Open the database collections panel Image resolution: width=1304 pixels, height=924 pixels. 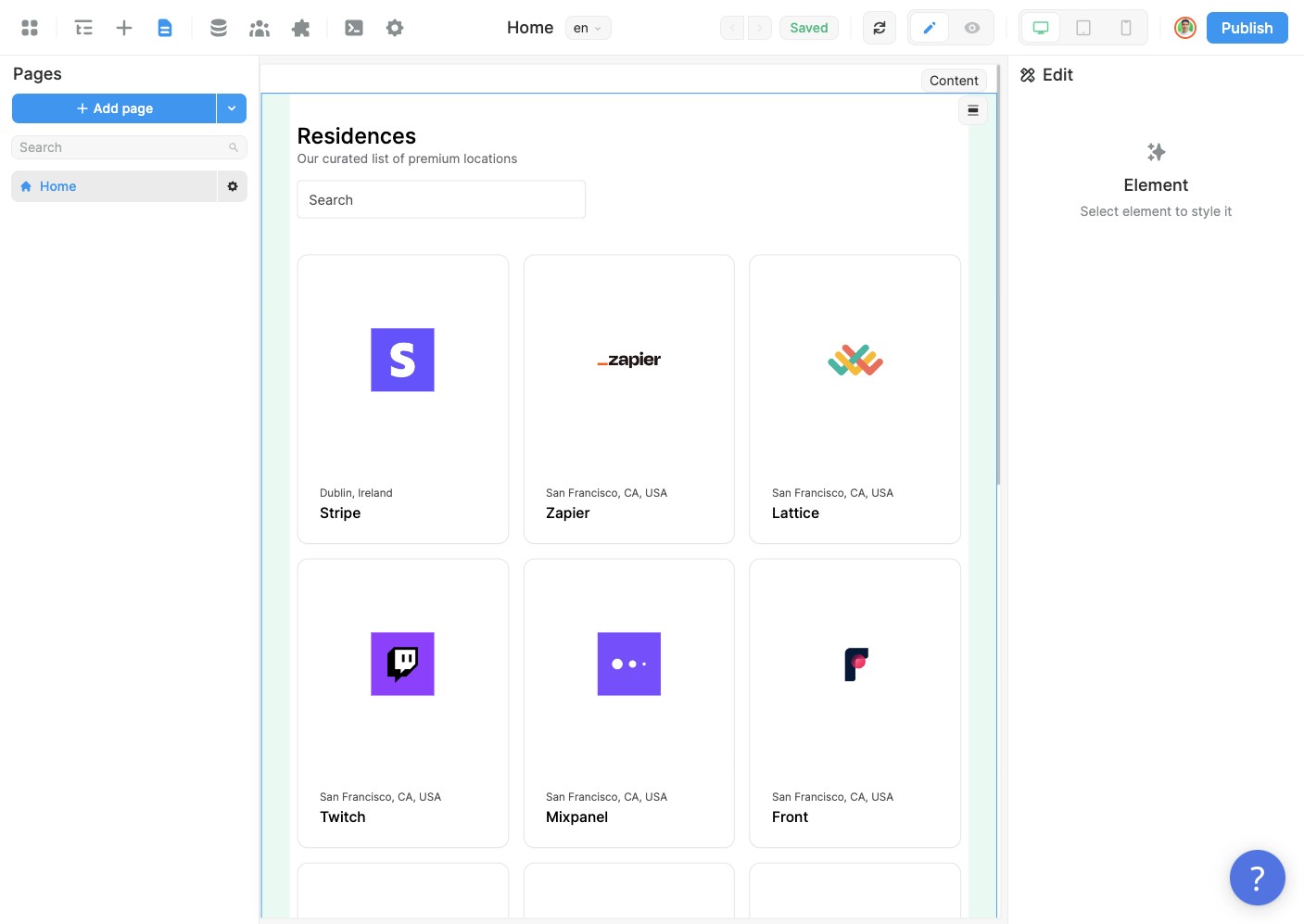(219, 28)
